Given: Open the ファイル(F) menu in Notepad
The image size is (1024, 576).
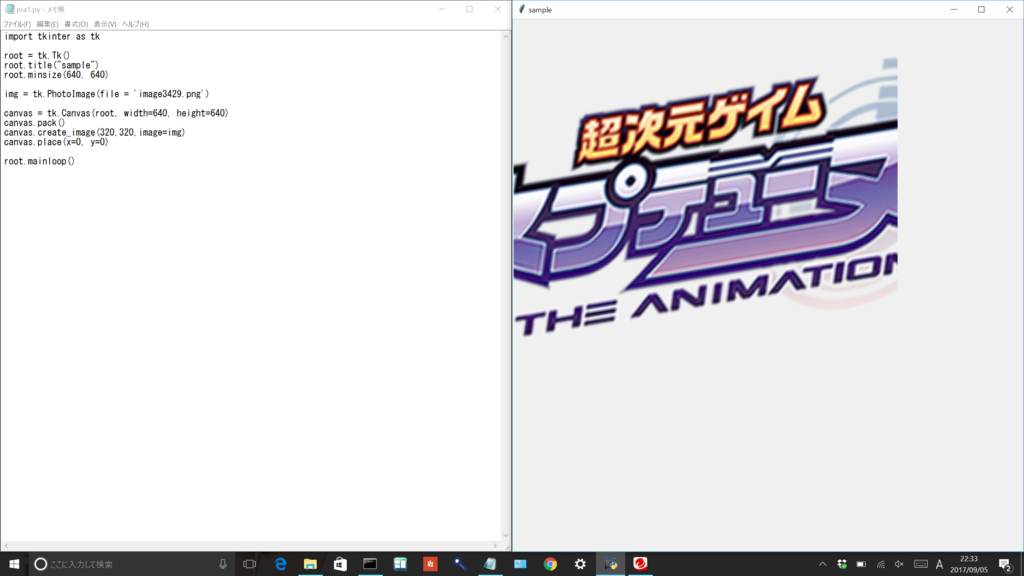Looking at the screenshot, I should tap(17, 24).
